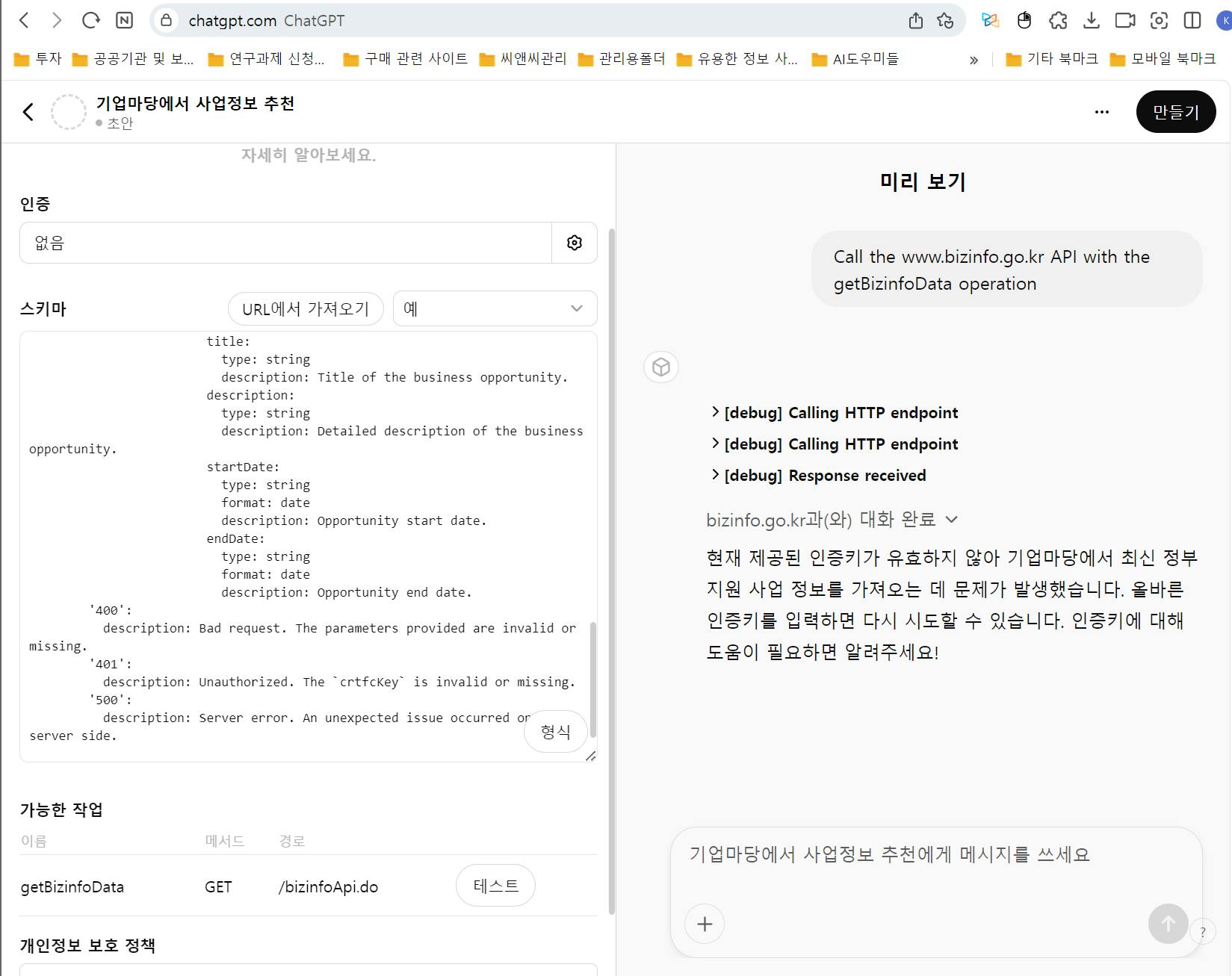Open the 유용한 정보 사... bookmark folder
The height and width of the screenshot is (976, 1232).
737,59
